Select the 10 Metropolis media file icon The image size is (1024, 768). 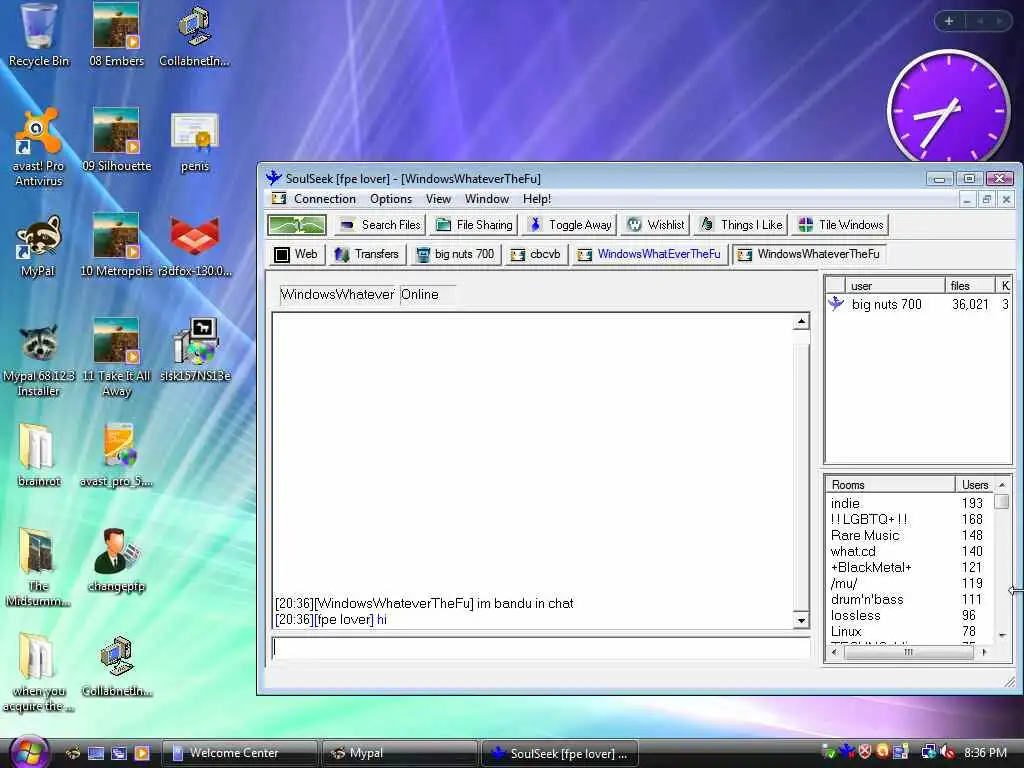(x=116, y=246)
